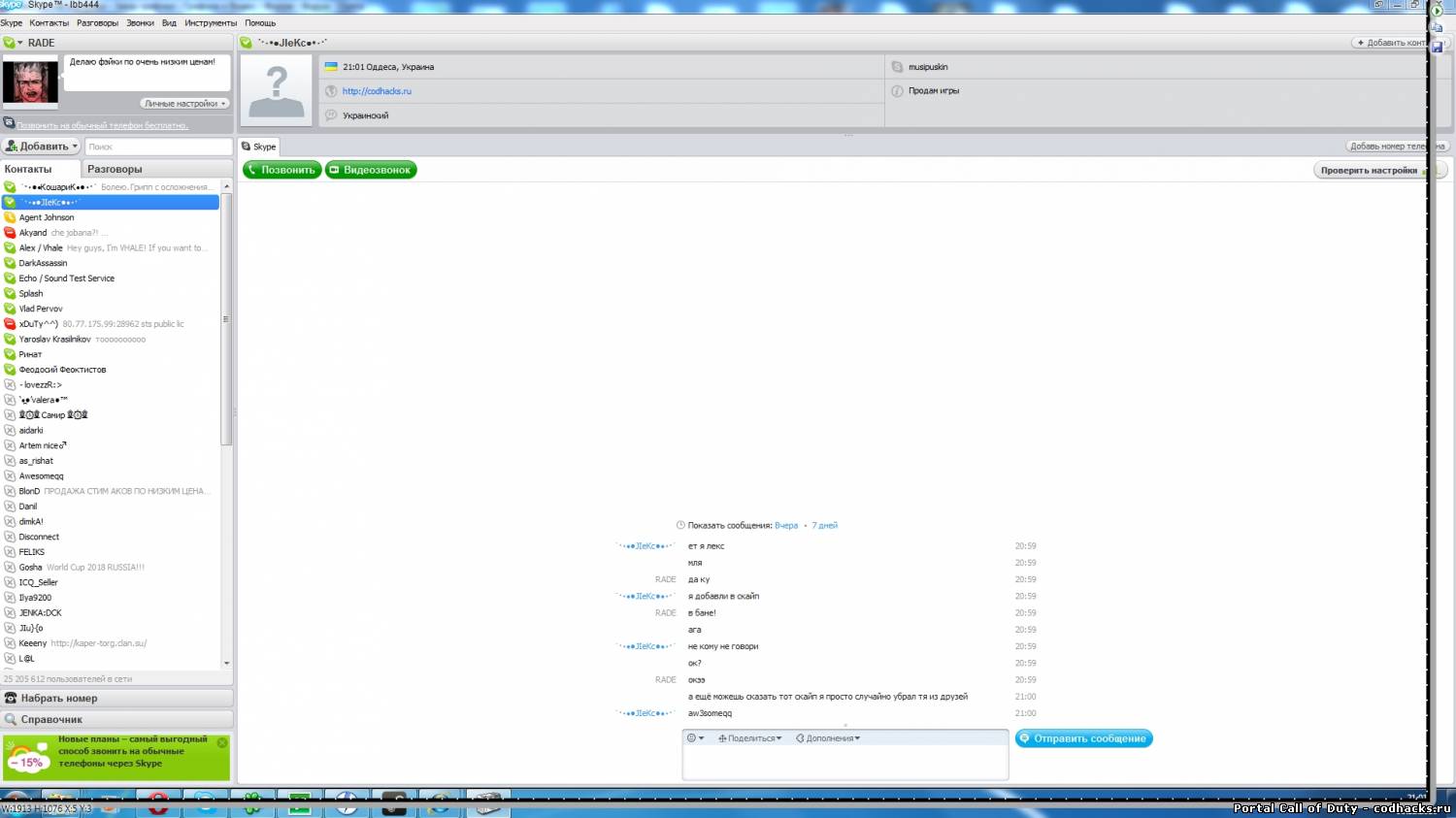Image resolution: width=1456 pixels, height=818 pixels.
Task: Start a call with 'Видеозвонок' button
Action: click(371, 170)
